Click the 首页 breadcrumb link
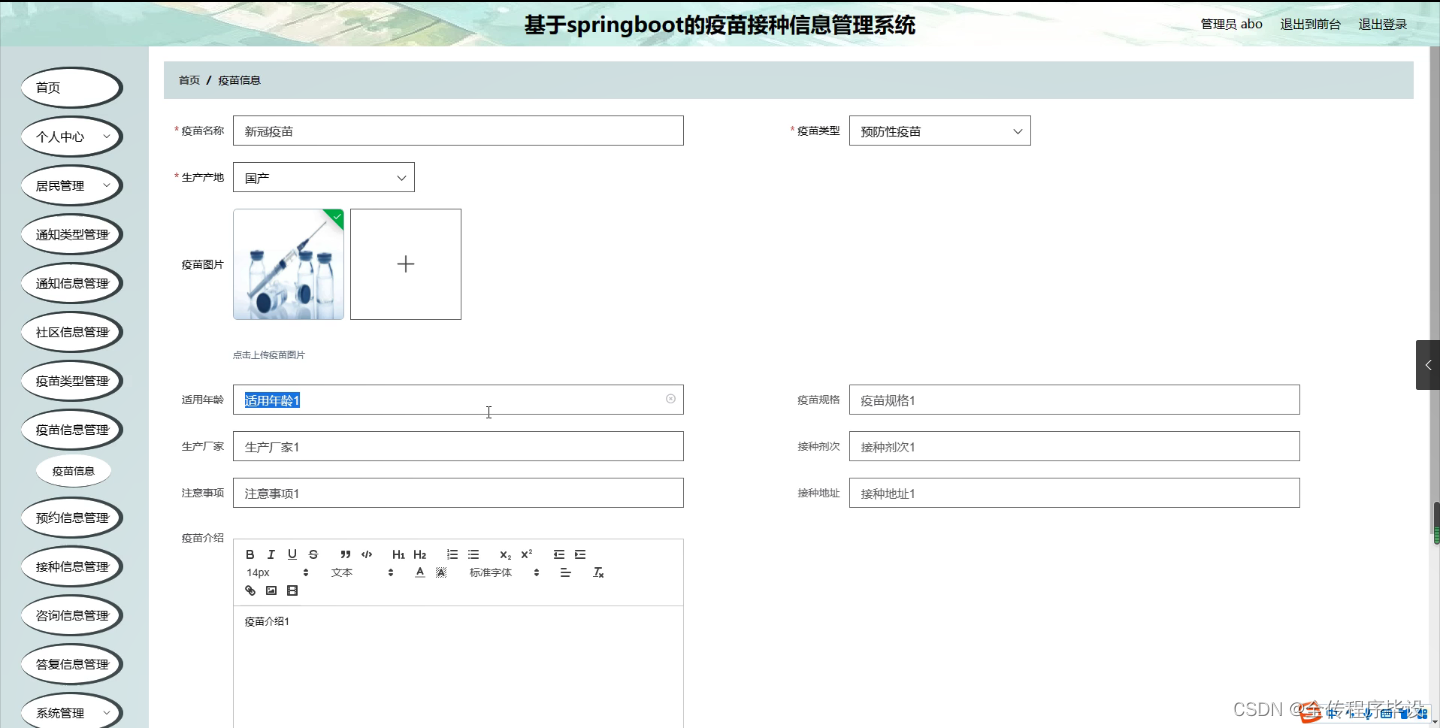1440x728 pixels. click(x=188, y=80)
